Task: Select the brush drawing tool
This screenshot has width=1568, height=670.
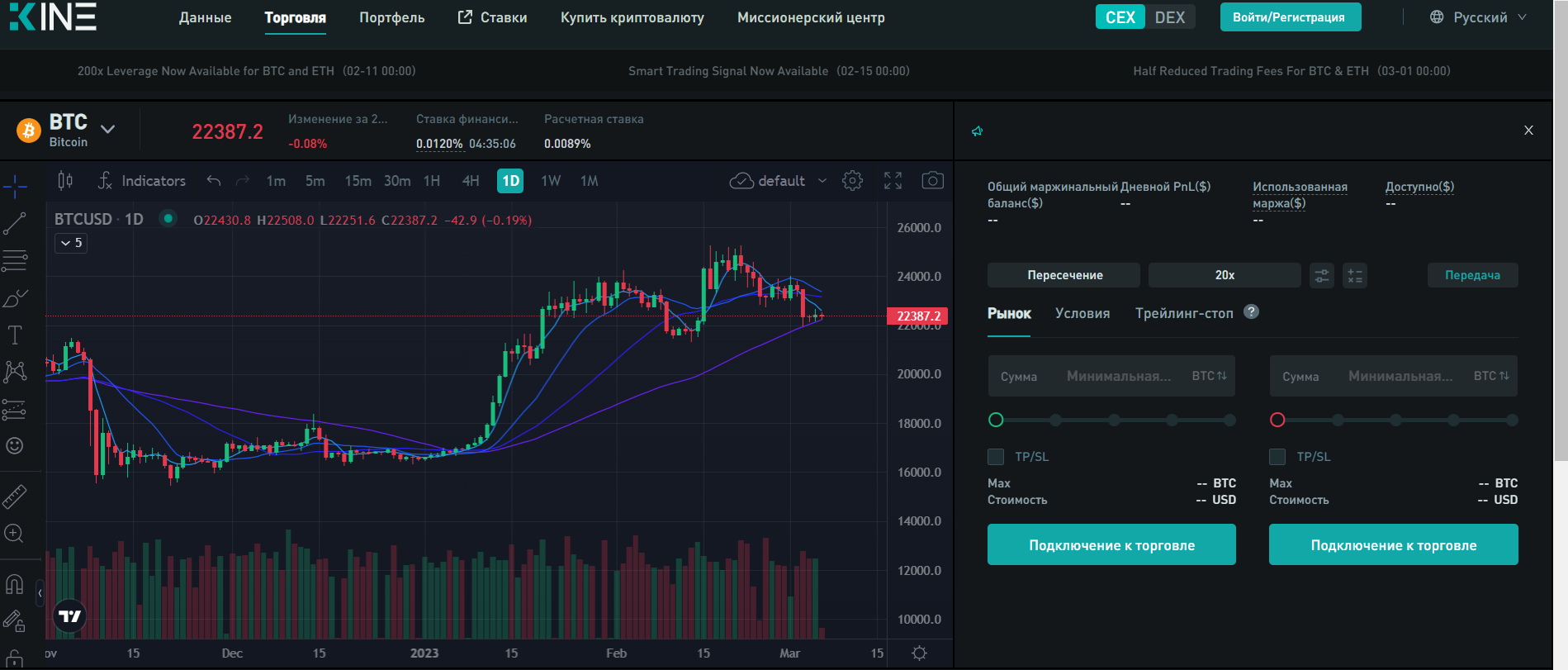Action: click(x=15, y=298)
